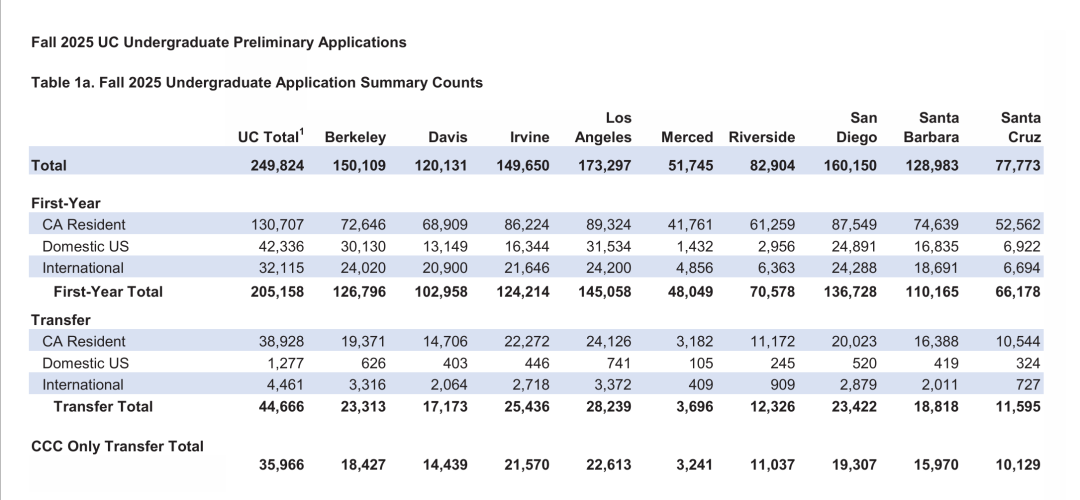Select CCC Only Transfer value 35,966
This screenshot has height=500, width=1080.
tap(281, 465)
